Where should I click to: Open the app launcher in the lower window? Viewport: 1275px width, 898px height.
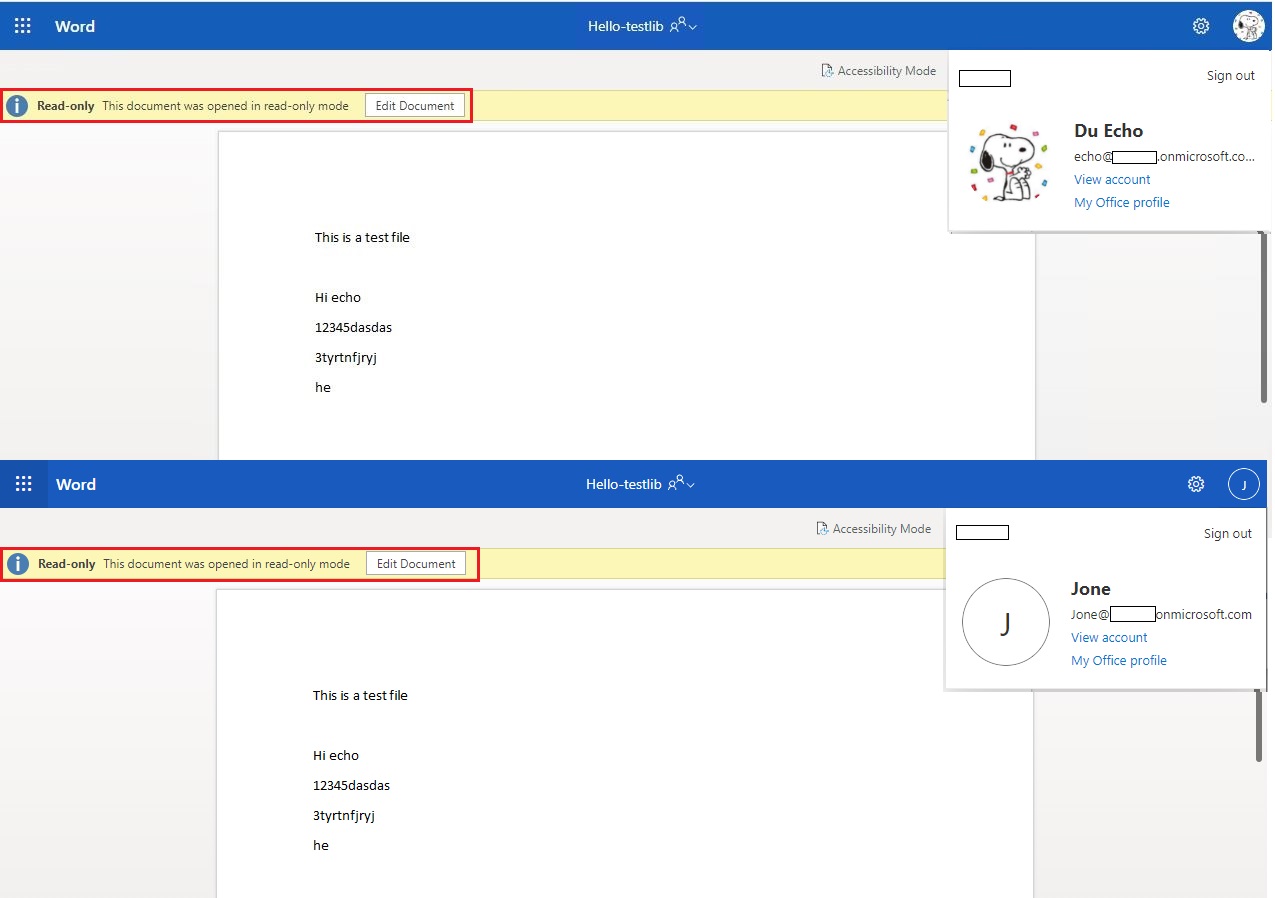coord(24,483)
